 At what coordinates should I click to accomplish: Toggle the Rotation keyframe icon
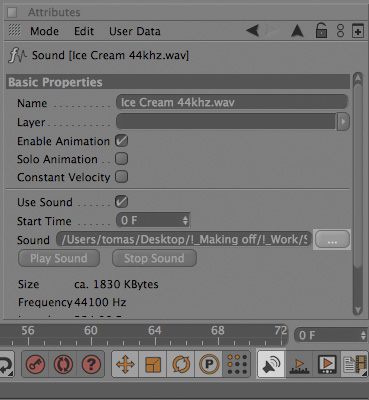pyautogui.click(x=181, y=364)
